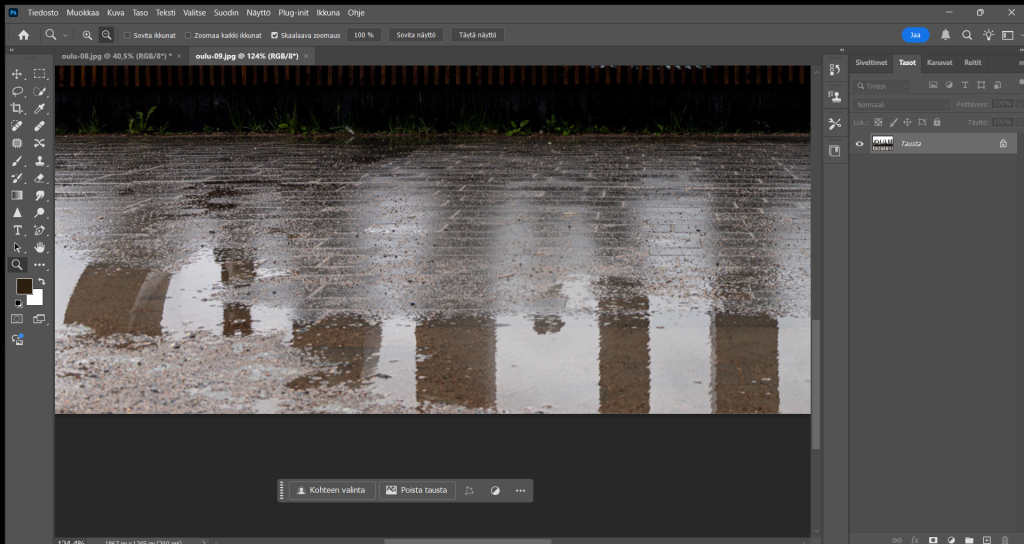
Task: Select the Move tool
Action: click(x=17, y=74)
